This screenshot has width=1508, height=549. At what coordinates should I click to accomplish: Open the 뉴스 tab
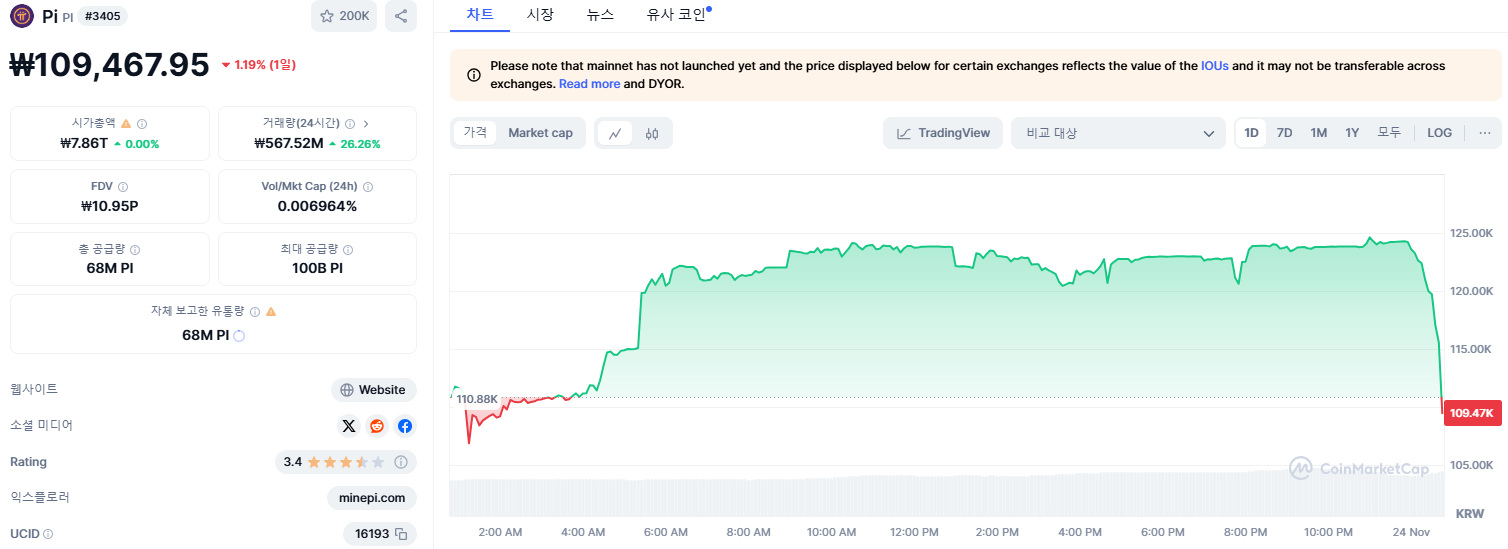(600, 15)
